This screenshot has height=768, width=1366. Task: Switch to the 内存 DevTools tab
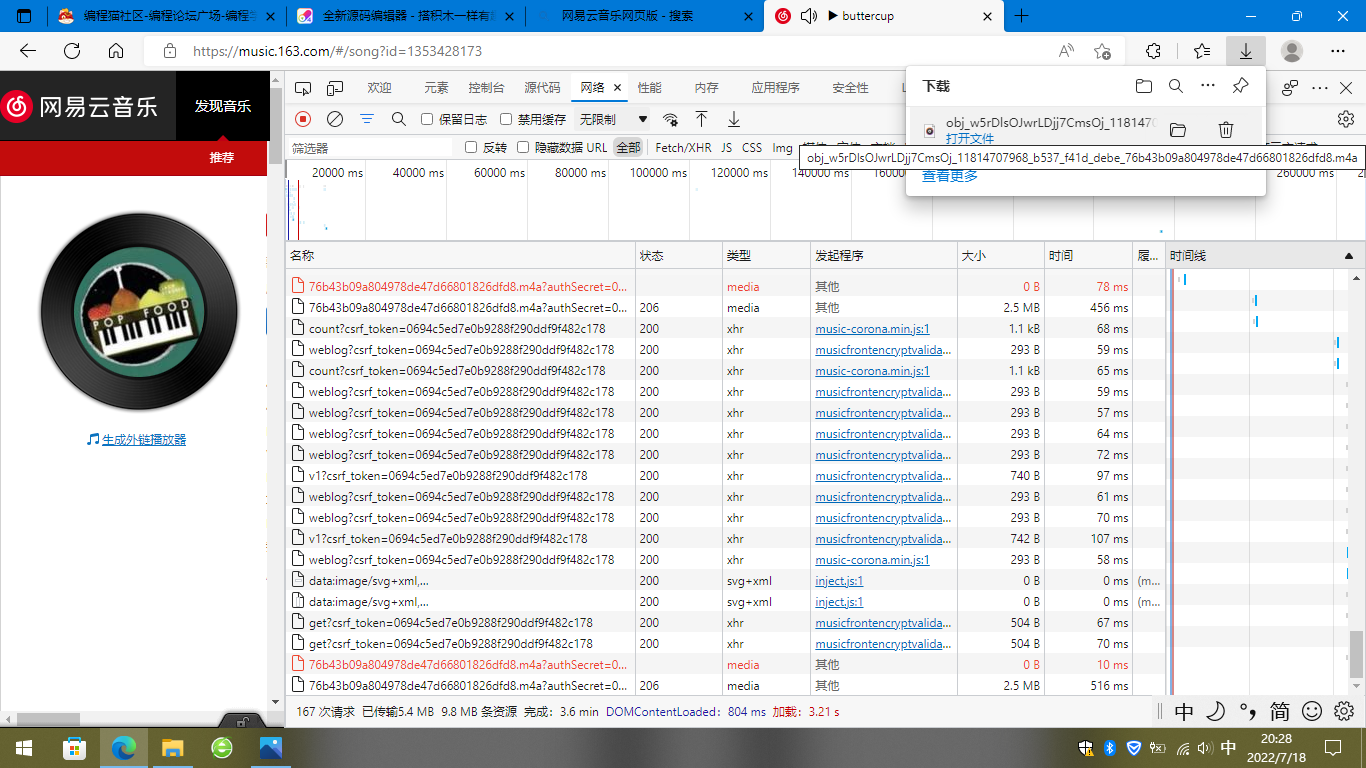click(707, 88)
